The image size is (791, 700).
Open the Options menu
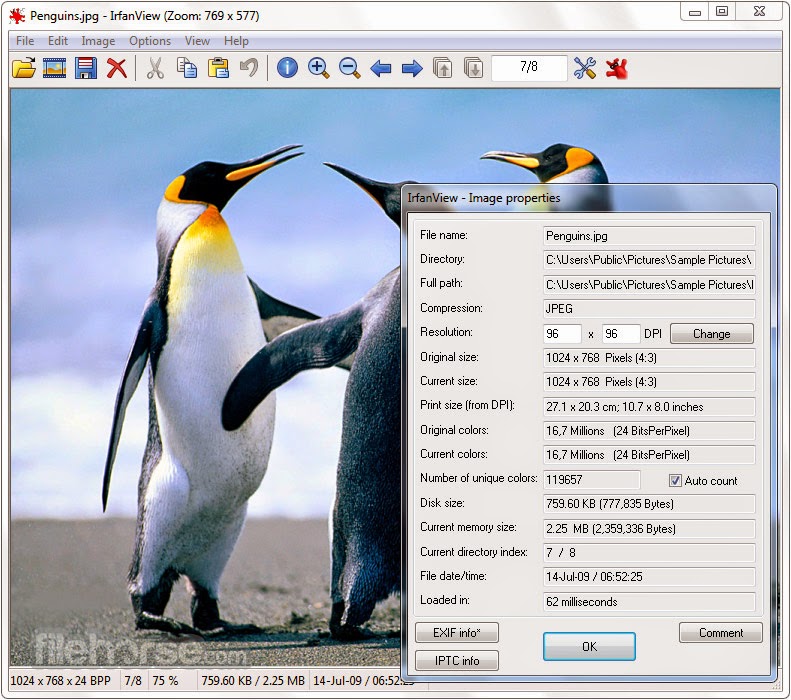tap(150, 41)
